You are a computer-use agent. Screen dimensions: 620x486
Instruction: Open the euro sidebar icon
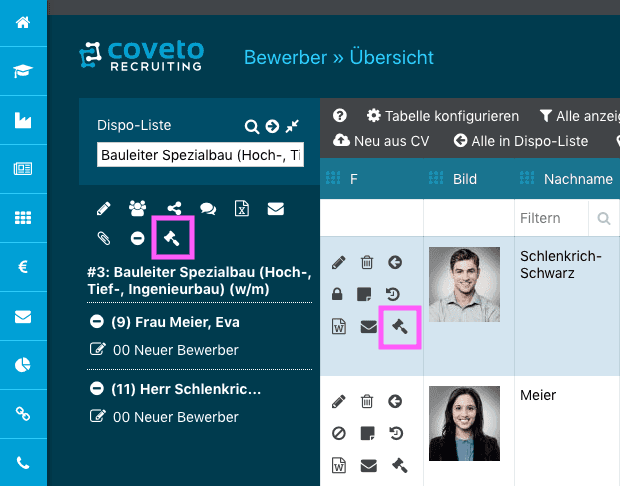pos(23,267)
